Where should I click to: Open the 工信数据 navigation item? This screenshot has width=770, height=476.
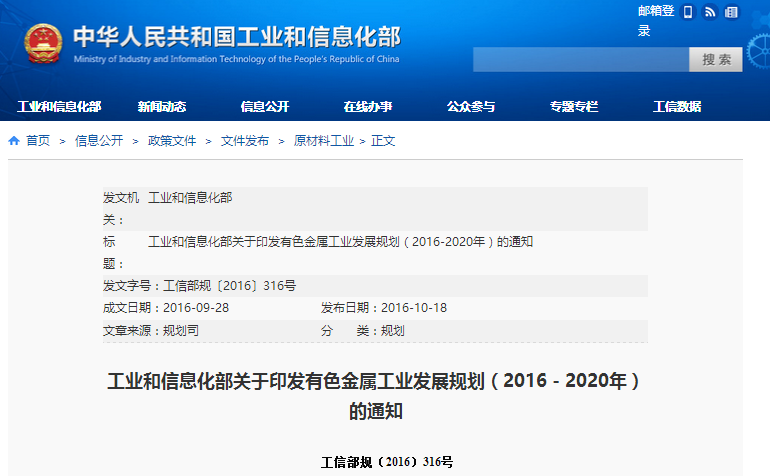tap(677, 107)
